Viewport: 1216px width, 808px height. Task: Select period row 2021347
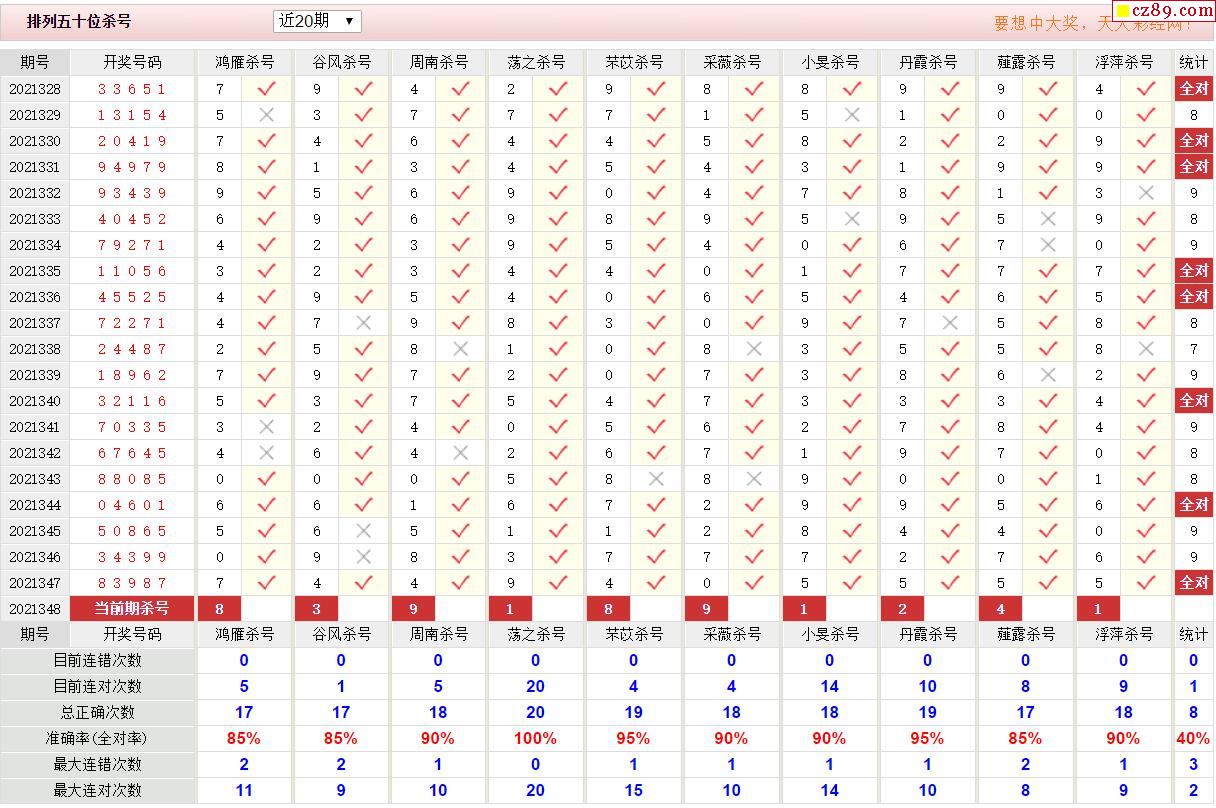click(35, 583)
